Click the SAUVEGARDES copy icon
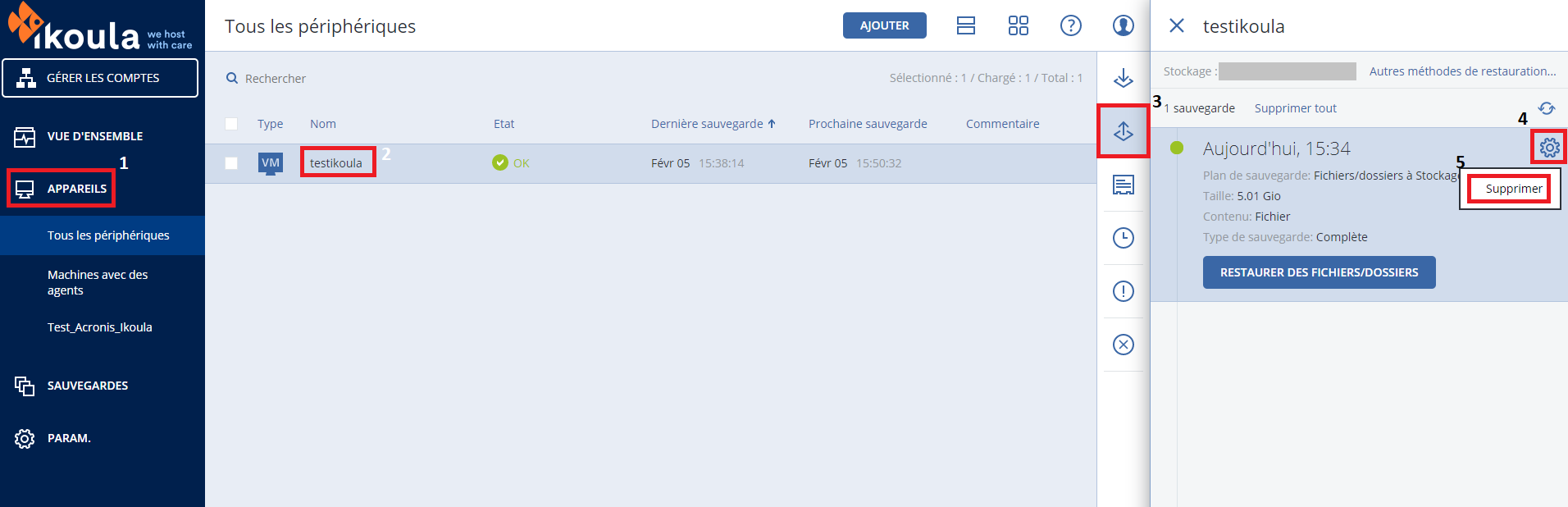Screen dimensions: 1568x507 point(25,386)
